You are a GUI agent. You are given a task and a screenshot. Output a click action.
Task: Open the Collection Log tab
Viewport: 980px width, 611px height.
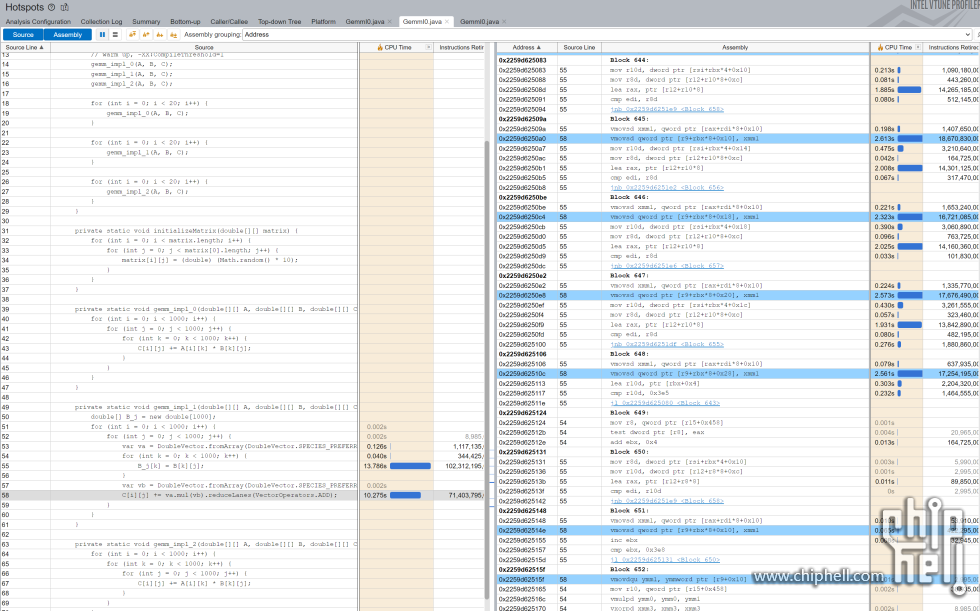(101, 21)
